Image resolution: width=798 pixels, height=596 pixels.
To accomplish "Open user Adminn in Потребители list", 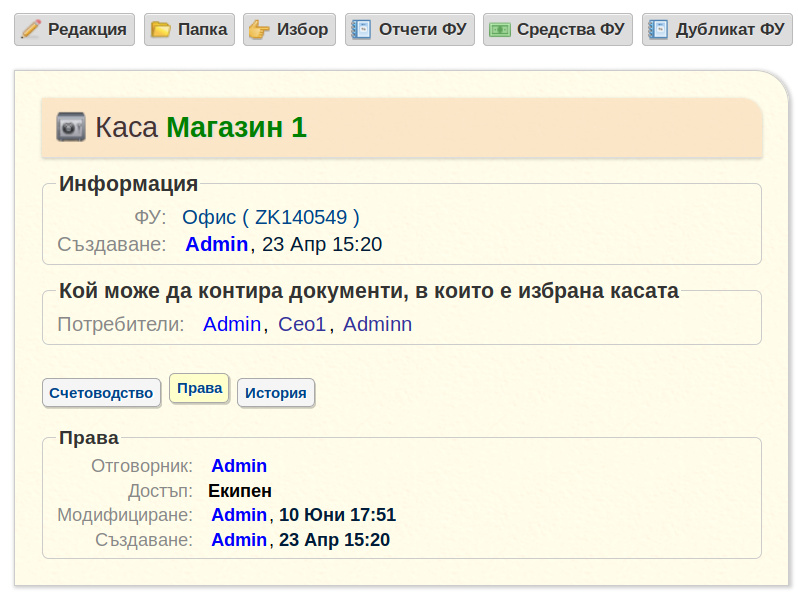I will pos(378,324).
